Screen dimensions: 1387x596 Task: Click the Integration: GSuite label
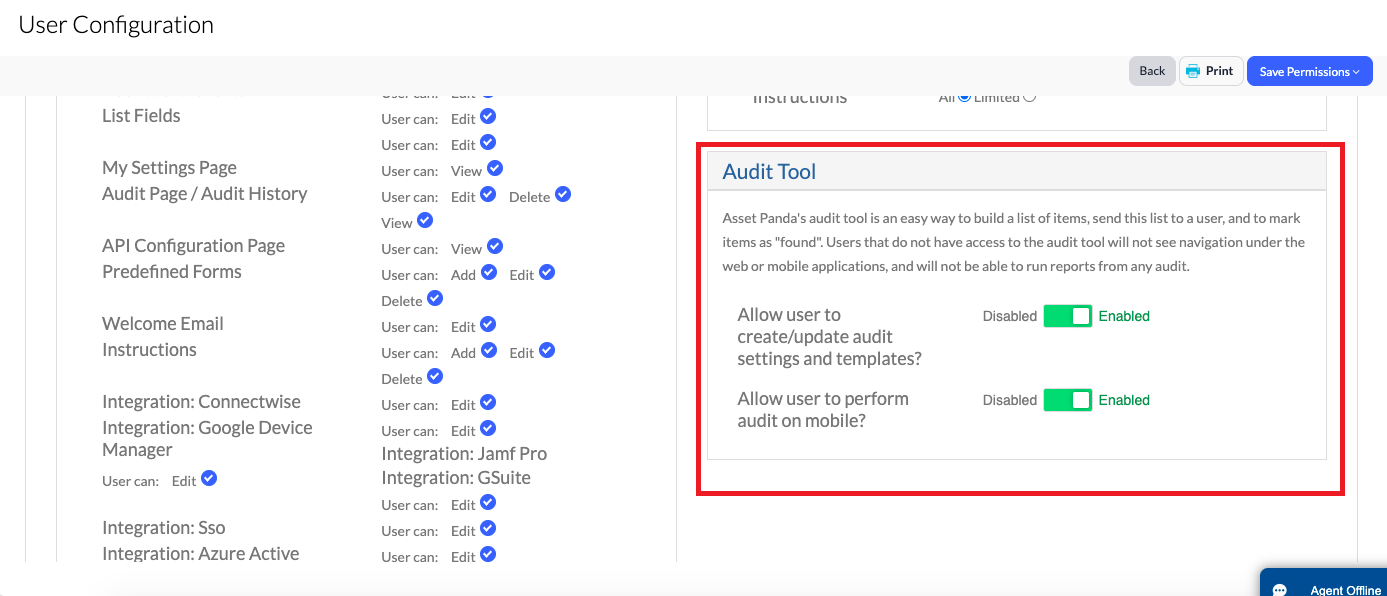456,478
